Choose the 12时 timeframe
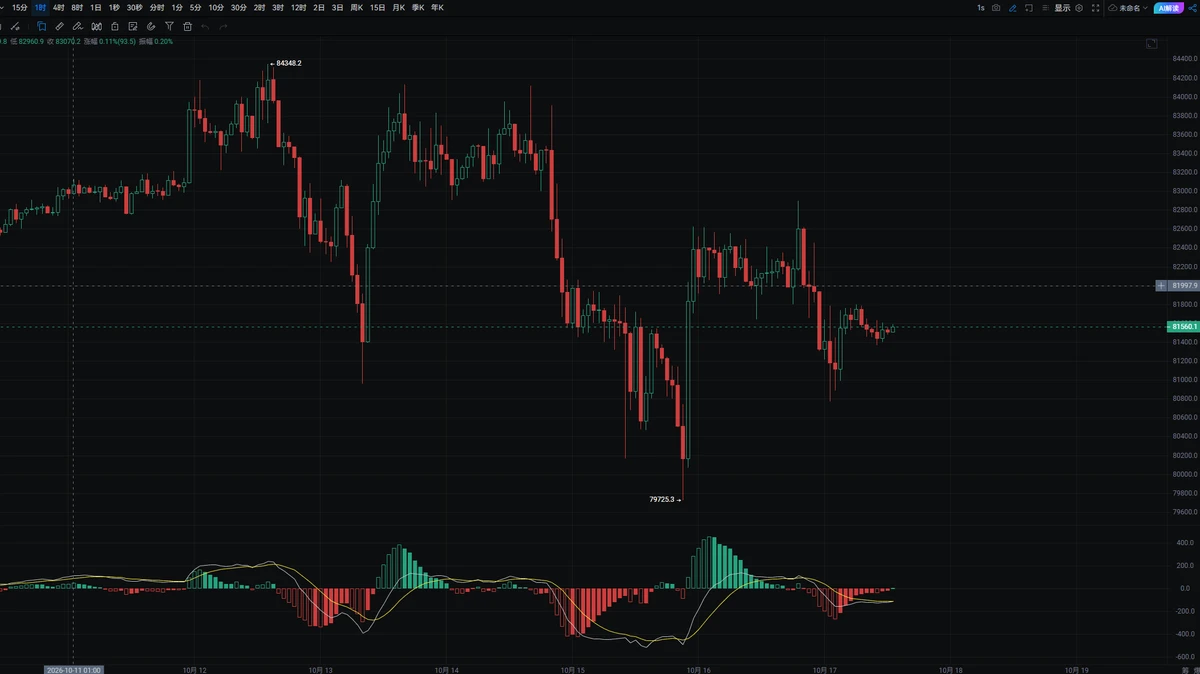1200x674 pixels. tap(298, 8)
